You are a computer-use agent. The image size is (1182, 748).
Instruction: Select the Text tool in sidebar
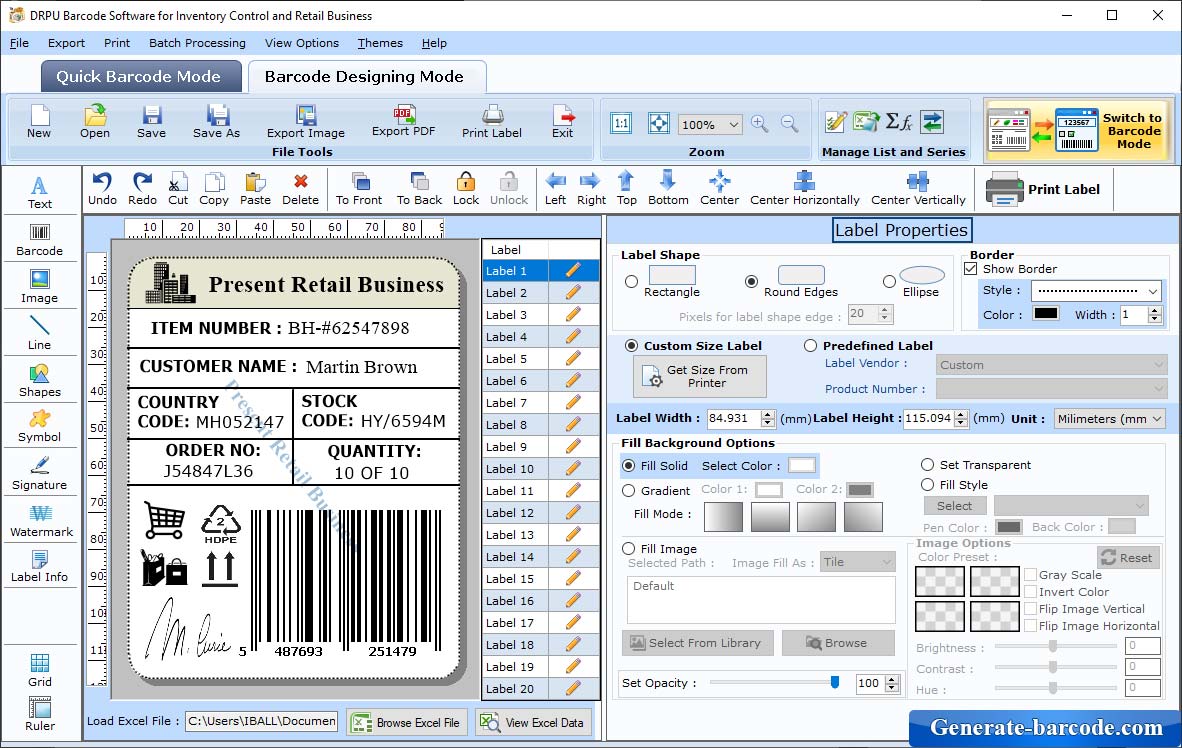[x=40, y=192]
